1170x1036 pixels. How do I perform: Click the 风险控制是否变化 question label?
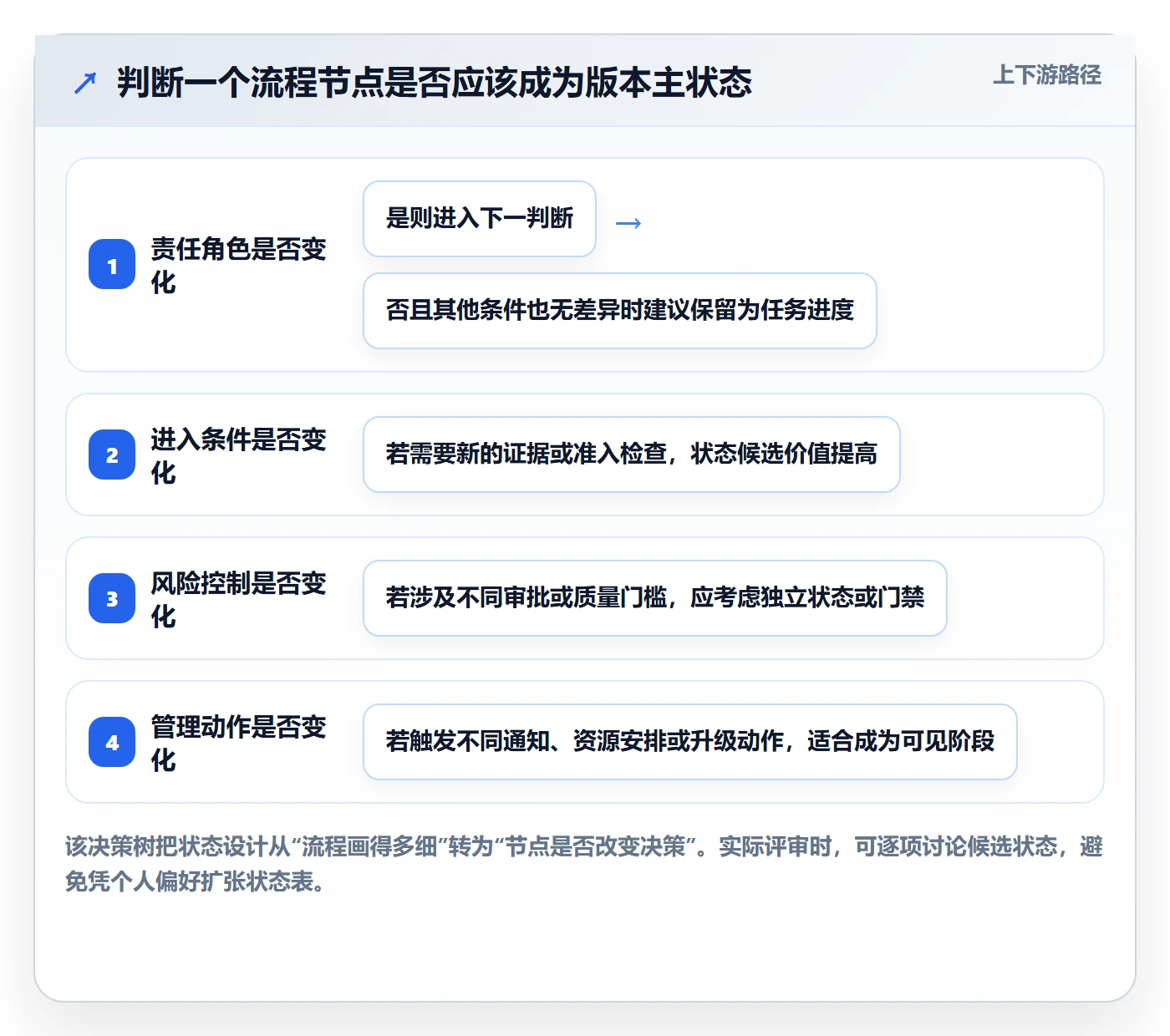click(x=238, y=599)
